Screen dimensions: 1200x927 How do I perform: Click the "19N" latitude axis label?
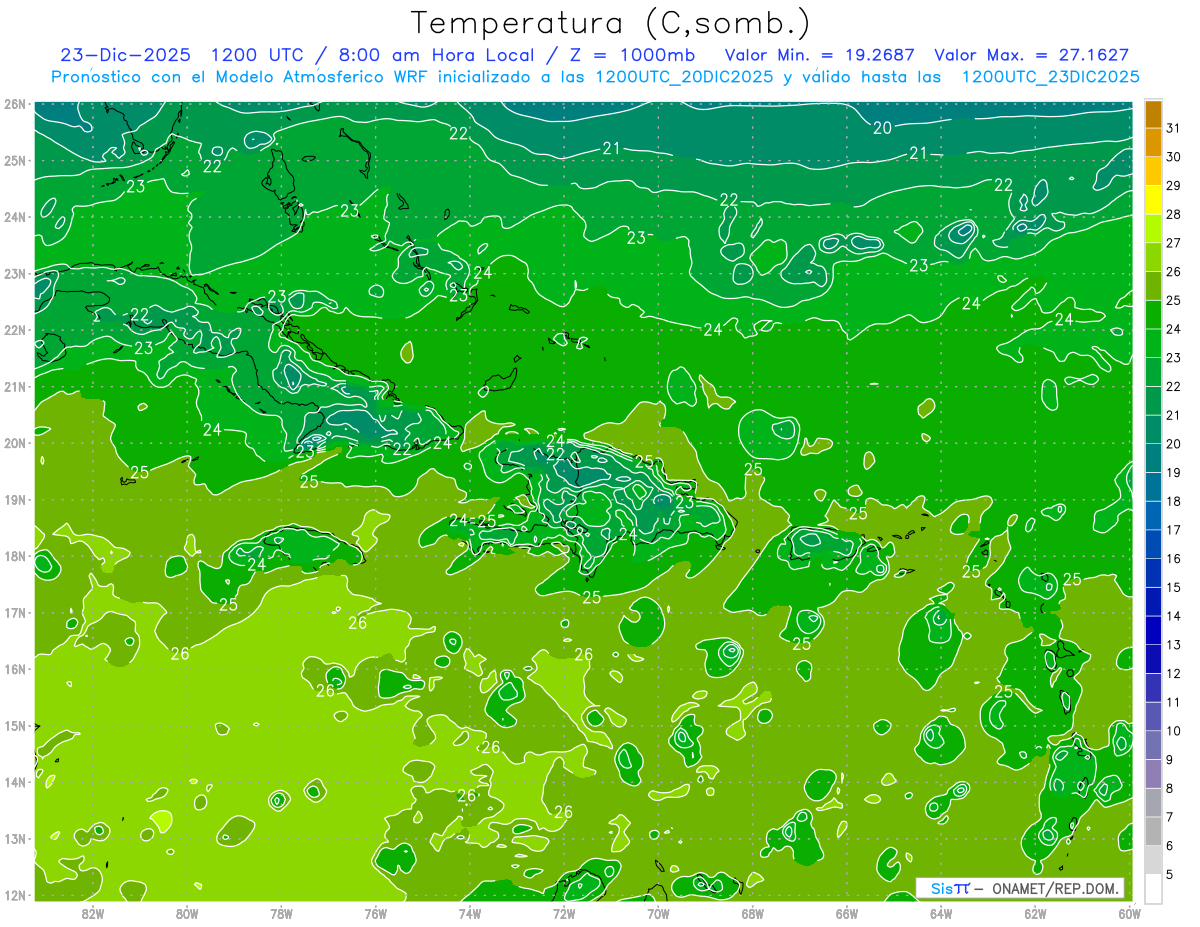pos(14,499)
